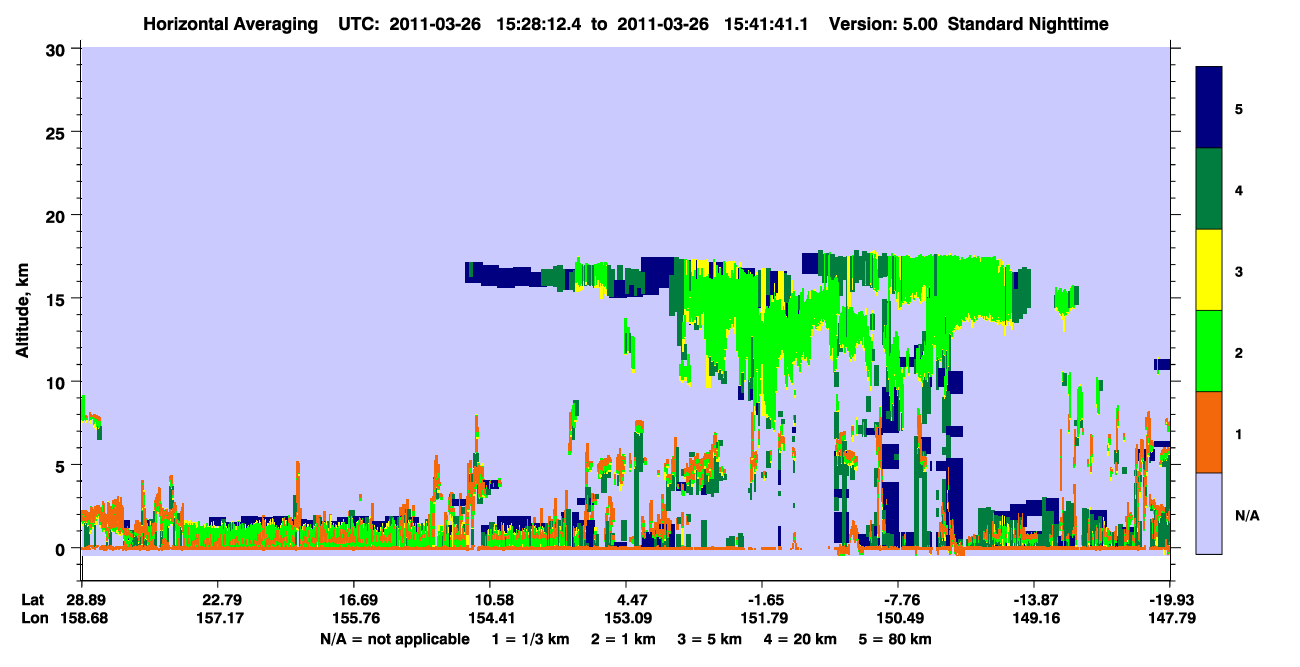Image resolution: width=1300 pixels, height=667 pixels.
Task: Click the colorbar label 'N/A'
Action: pyautogui.click(x=1247, y=516)
